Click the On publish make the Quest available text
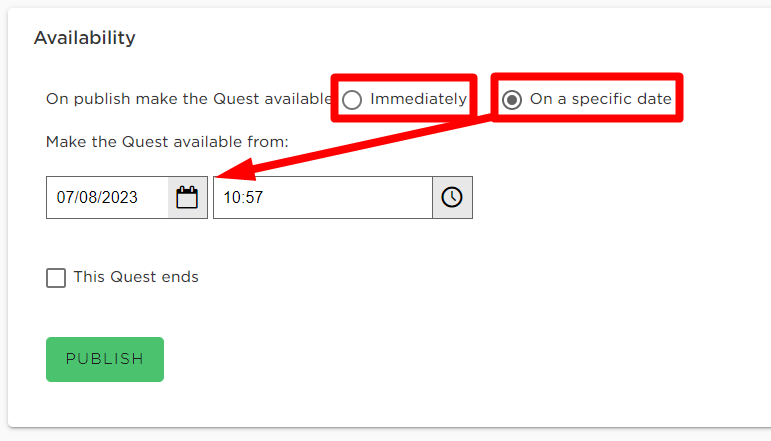771x441 pixels. pyautogui.click(x=189, y=99)
